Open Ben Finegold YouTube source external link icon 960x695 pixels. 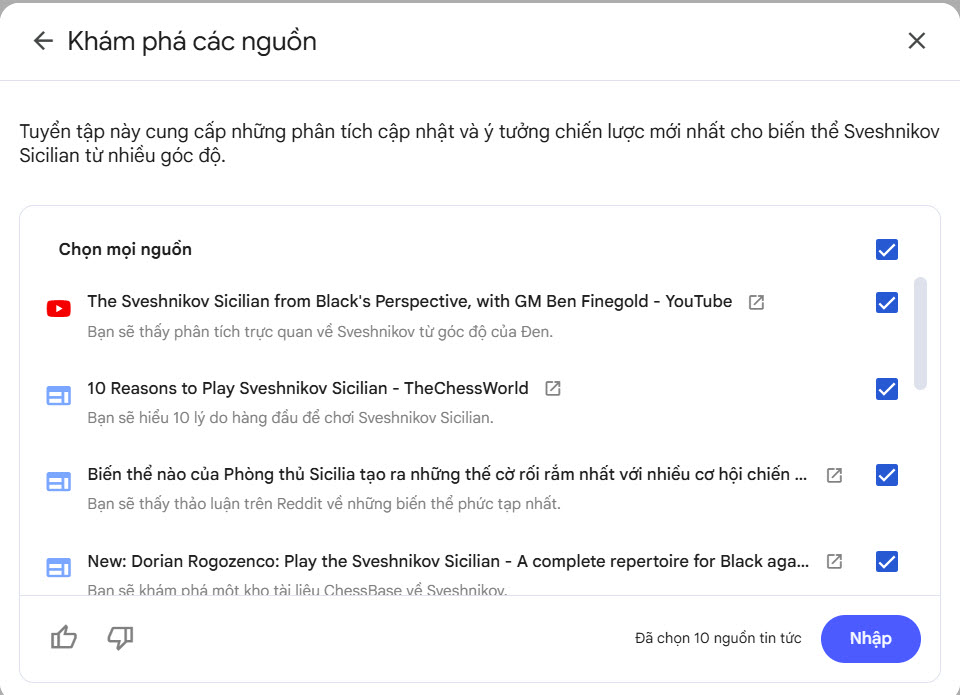pyautogui.click(x=756, y=302)
